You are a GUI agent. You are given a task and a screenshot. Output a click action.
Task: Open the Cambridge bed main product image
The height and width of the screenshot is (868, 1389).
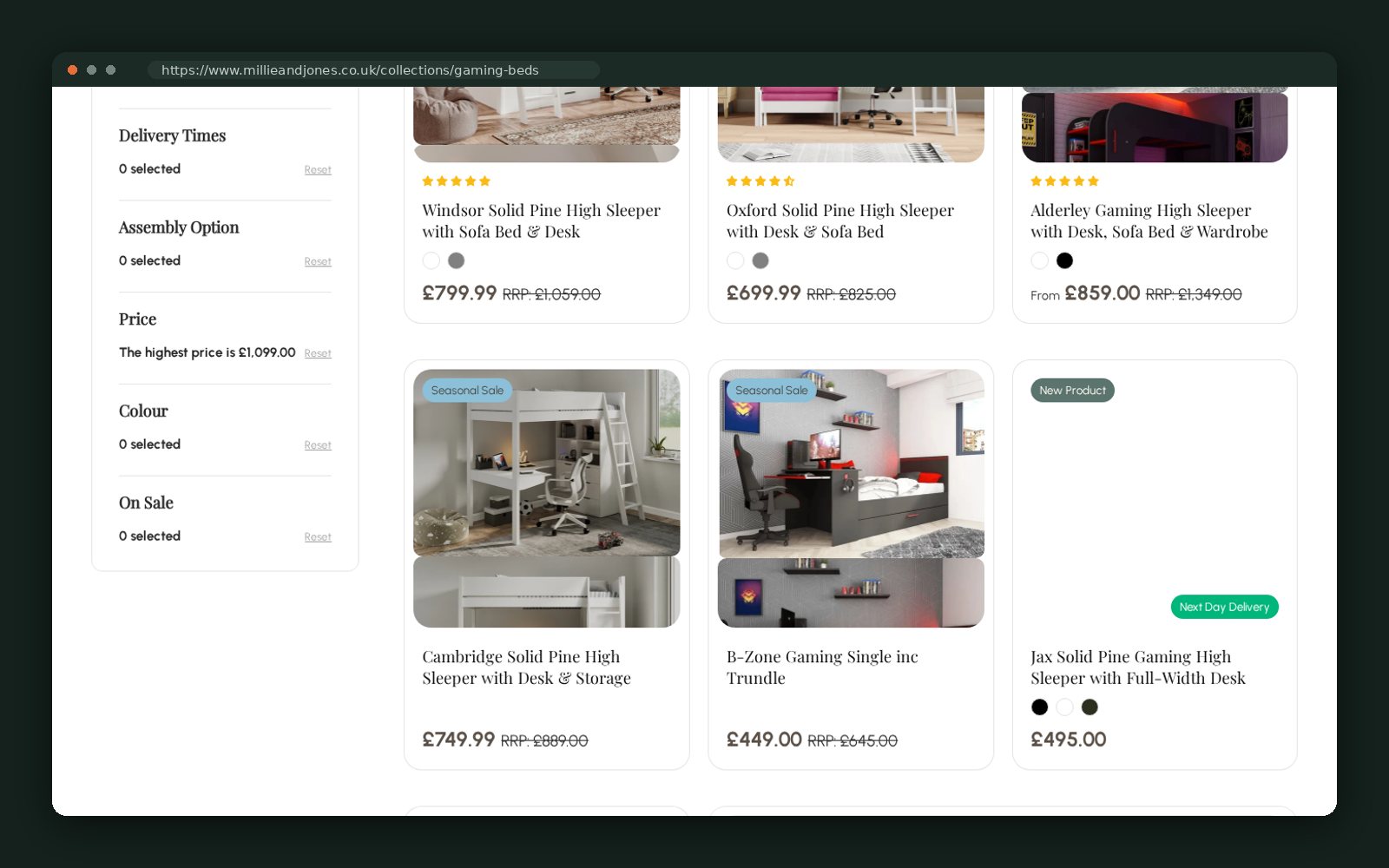coord(547,463)
